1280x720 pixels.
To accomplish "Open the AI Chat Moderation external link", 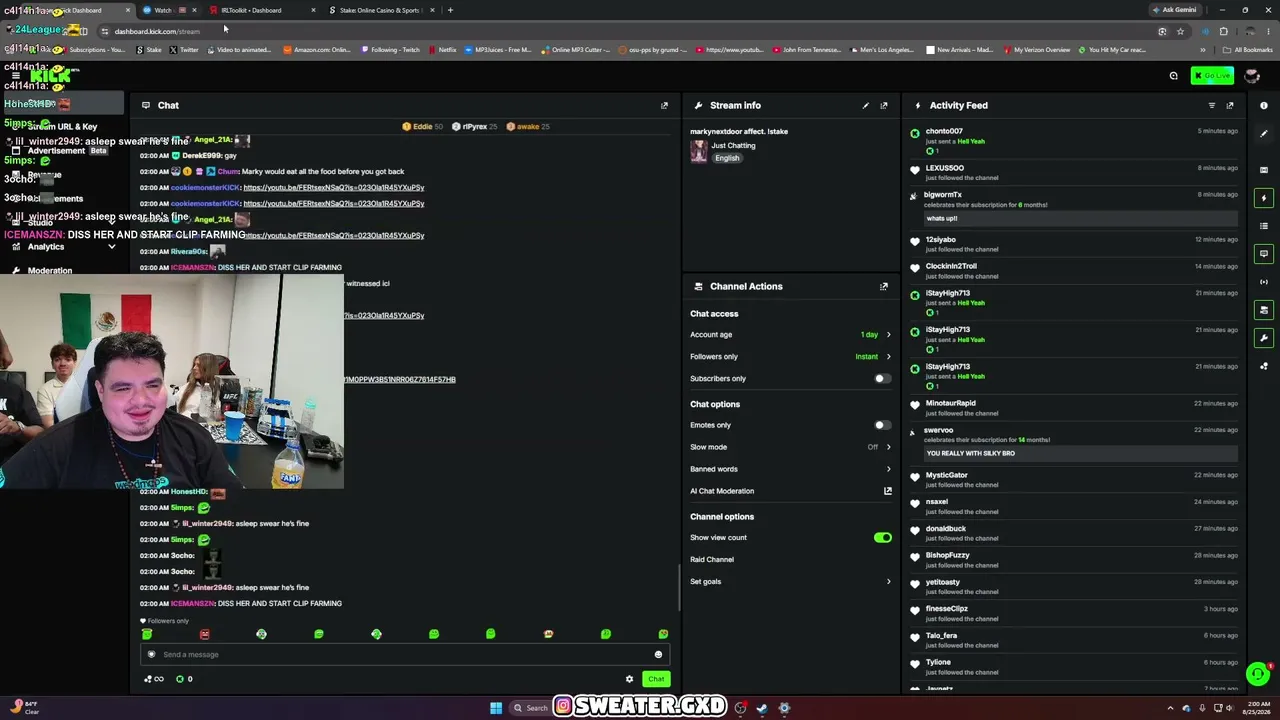I will pos(887,491).
